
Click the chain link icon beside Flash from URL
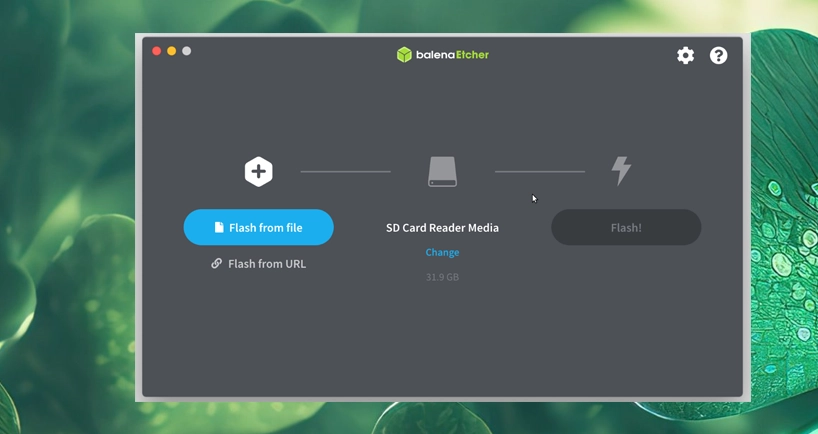tap(216, 264)
